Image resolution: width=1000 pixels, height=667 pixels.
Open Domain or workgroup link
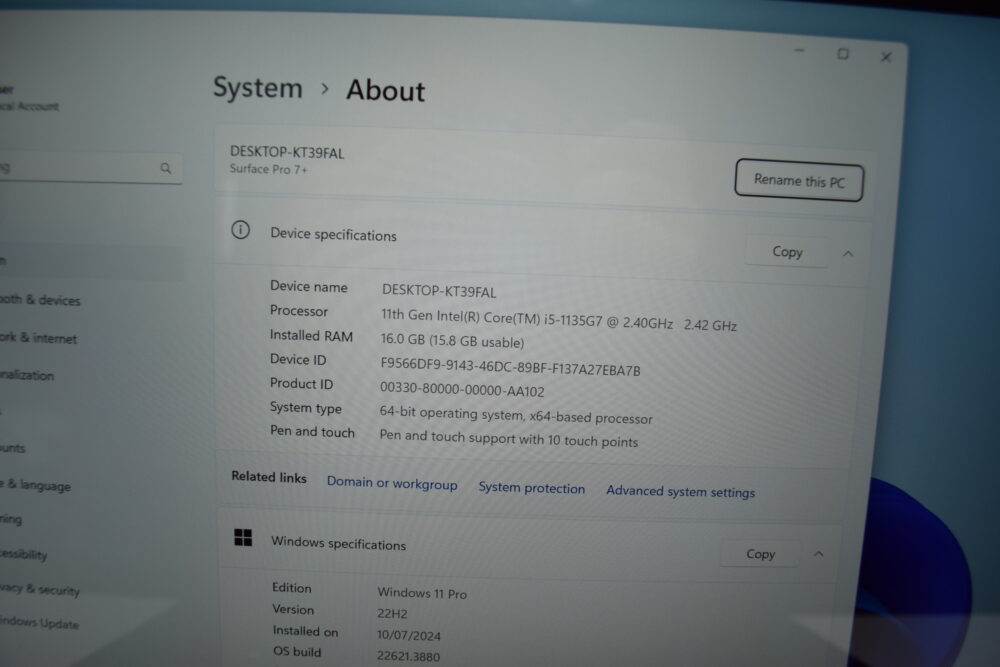pos(392,483)
